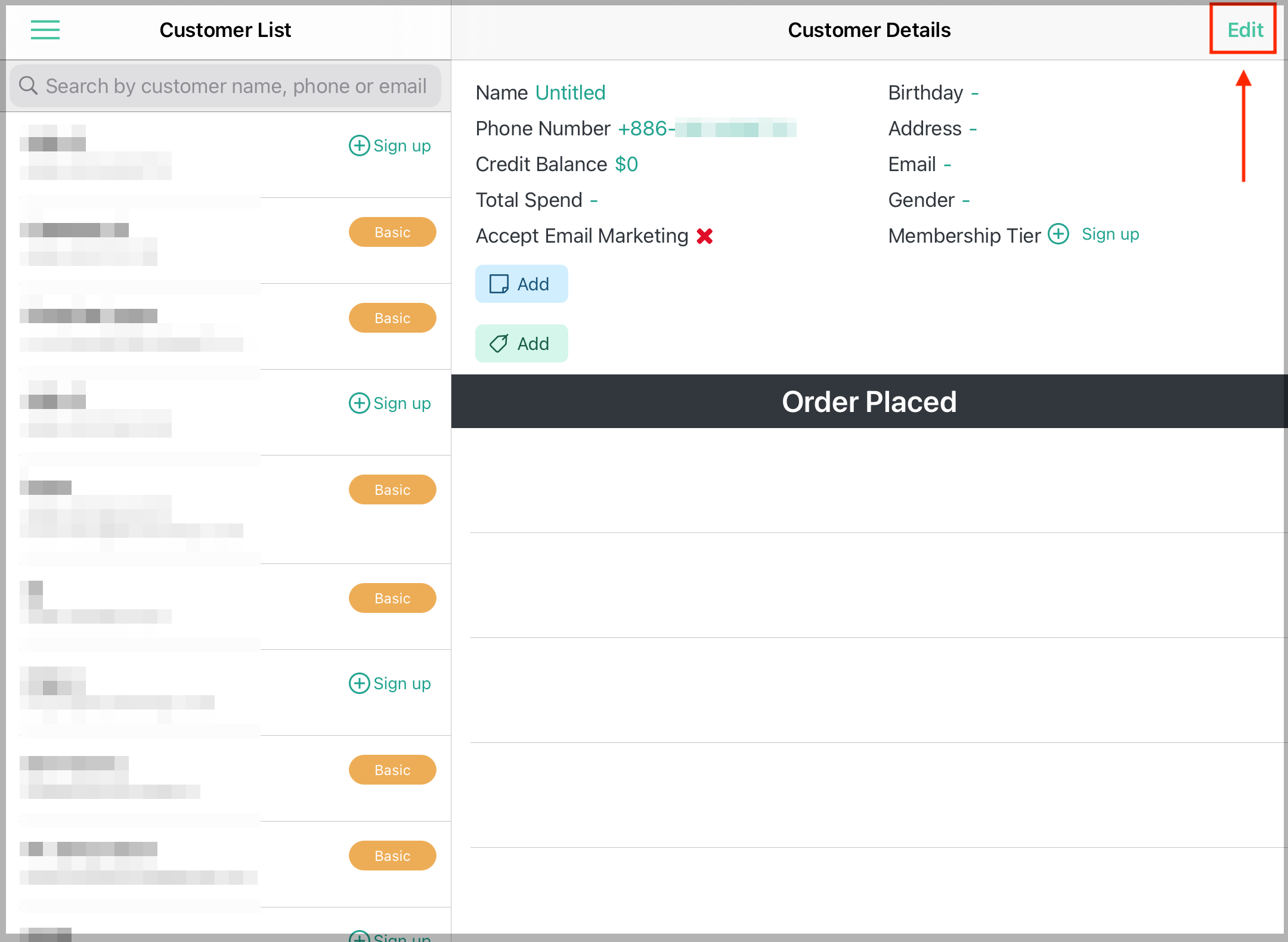Click the Total Spend label
The image size is (1288, 942).
tap(529, 200)
